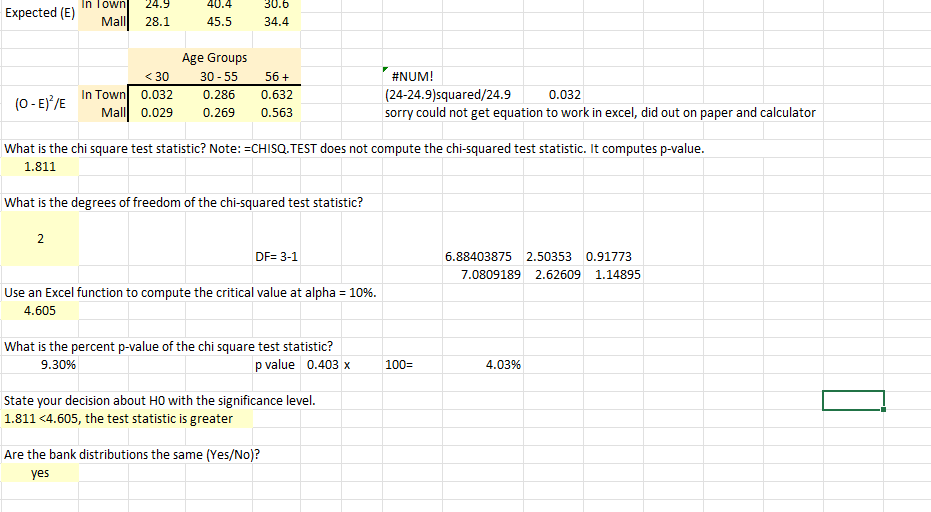Click the expected Mall value 28.1
The image size is (931, 512).
pyautogui.click(x=157, y=22)
